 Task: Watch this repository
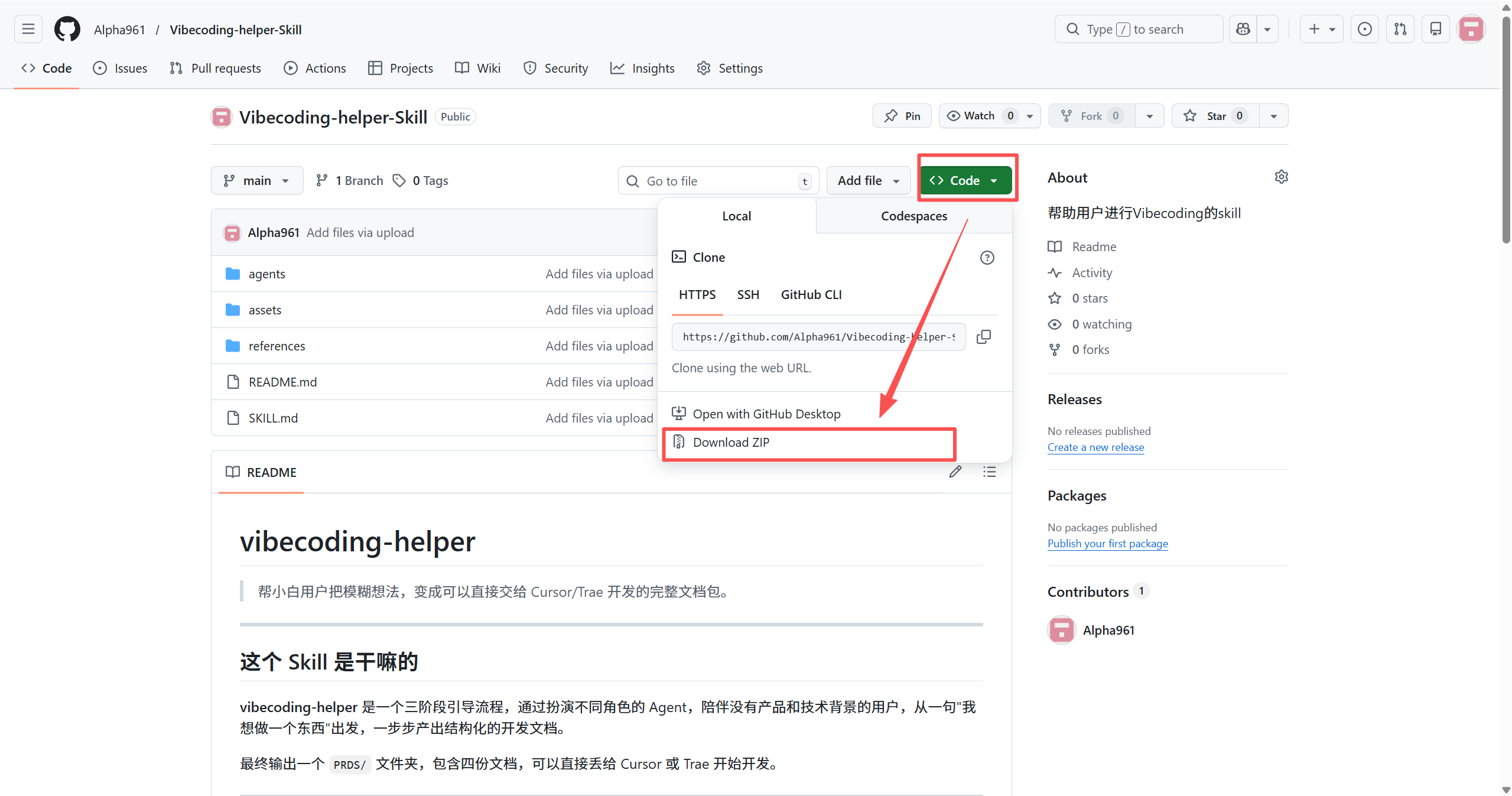tap(977, 115)
